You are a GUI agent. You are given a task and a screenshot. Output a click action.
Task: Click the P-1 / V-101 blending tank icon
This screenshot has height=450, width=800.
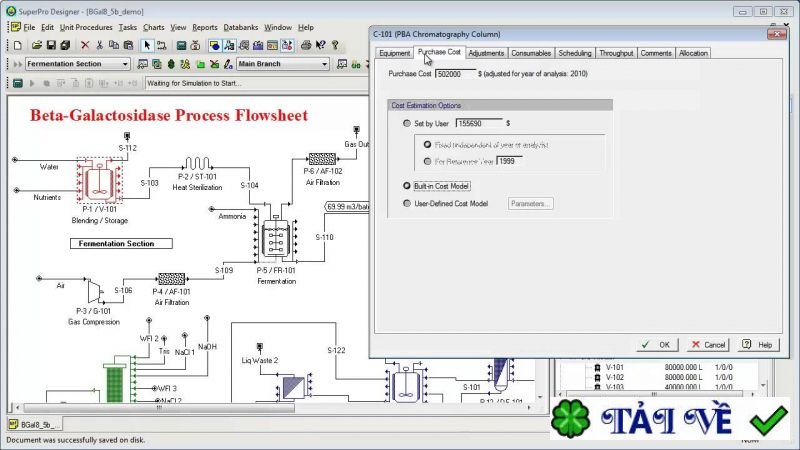pyautogui.click(x=99, y=181)
